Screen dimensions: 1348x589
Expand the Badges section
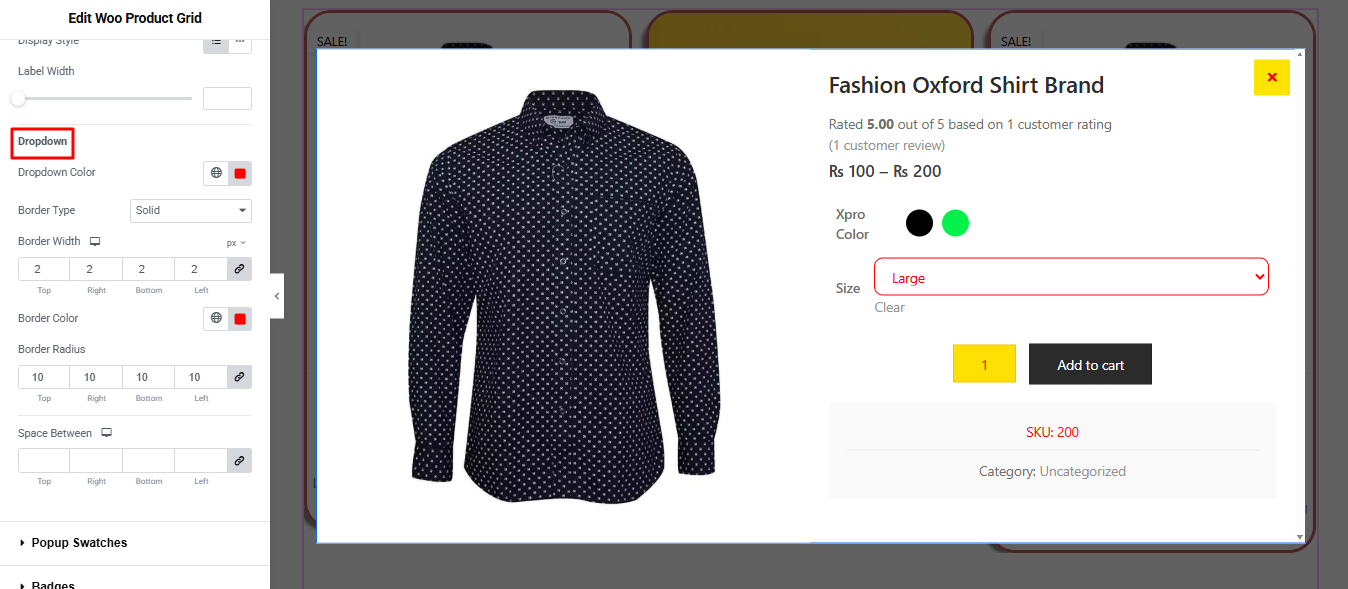[x=53, y=584]
